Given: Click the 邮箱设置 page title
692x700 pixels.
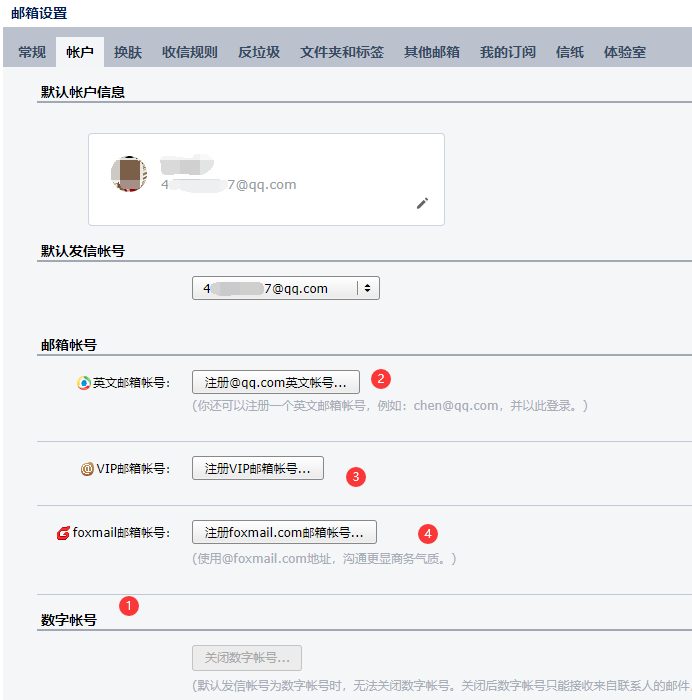Looking at the screenshot, I should pyautogui.click(x=39, y=13).
